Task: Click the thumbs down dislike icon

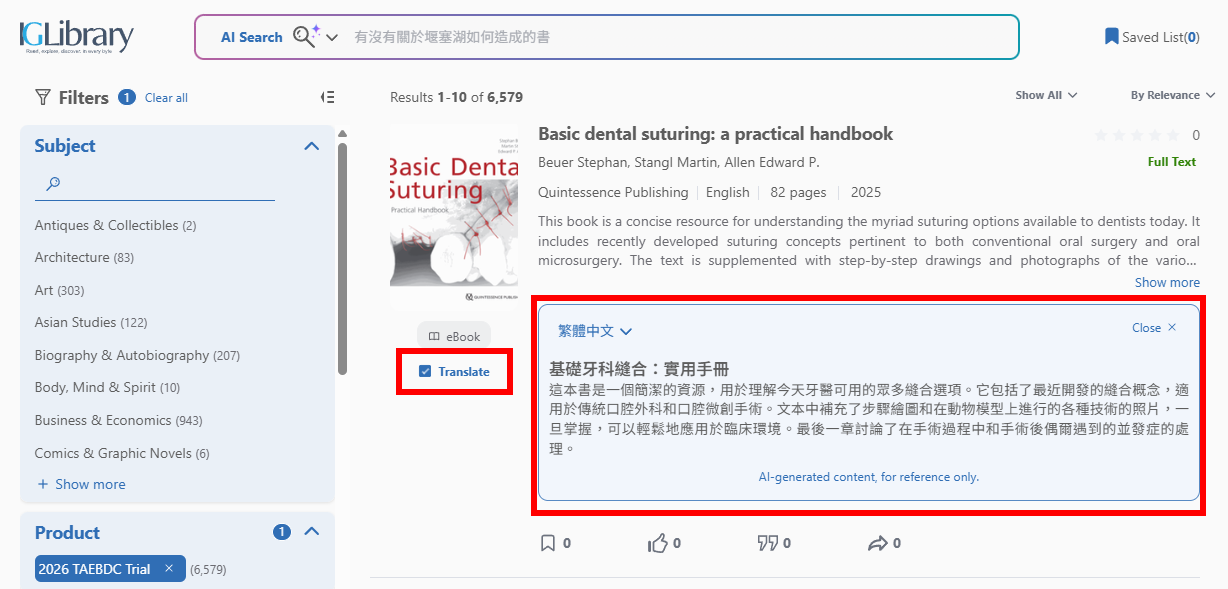Action: [x=767, y=543]
